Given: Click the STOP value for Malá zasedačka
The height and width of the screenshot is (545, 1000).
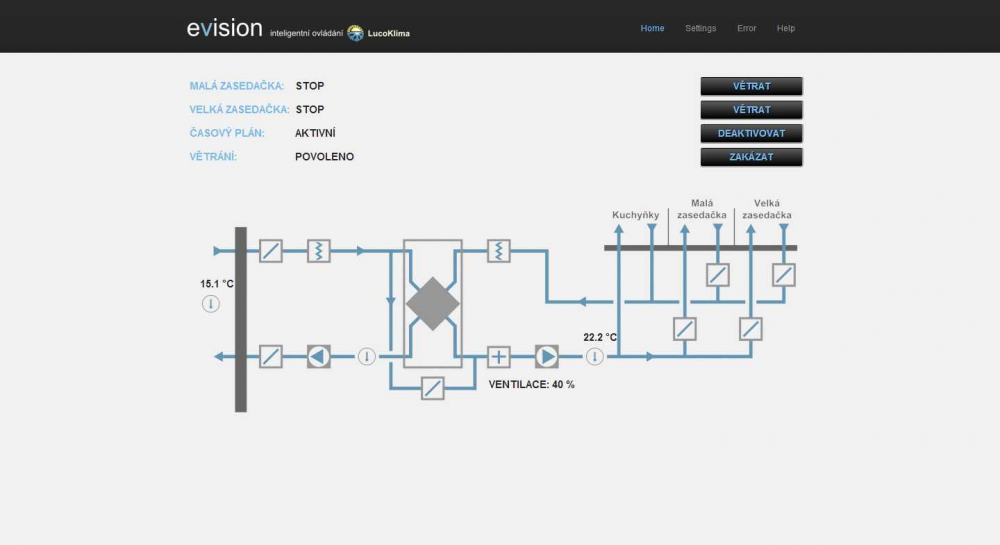Looking at the screenshot, I should (x=310, y=86).
